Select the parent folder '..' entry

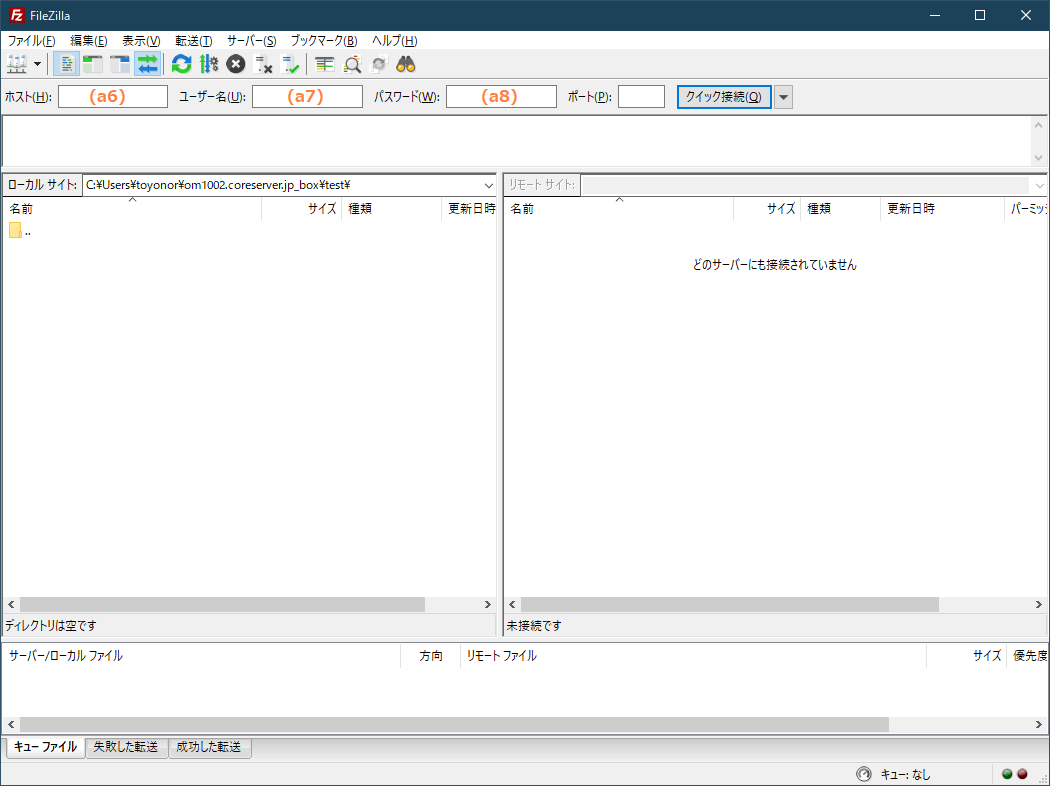coord(20,231)
